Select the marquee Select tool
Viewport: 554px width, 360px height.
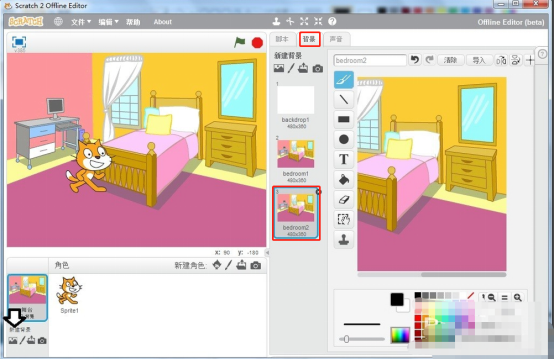[344, 219]
